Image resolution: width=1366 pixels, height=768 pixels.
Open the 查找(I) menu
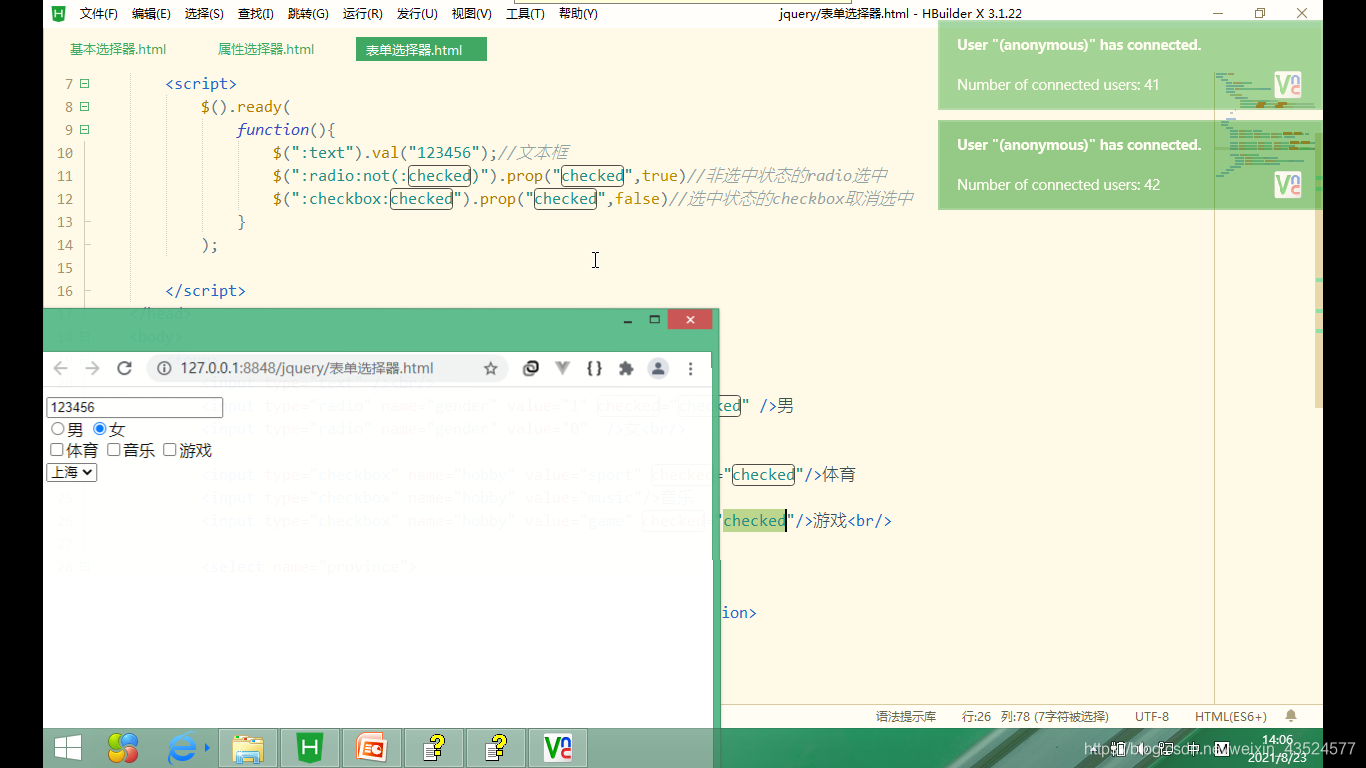[256, 14]
